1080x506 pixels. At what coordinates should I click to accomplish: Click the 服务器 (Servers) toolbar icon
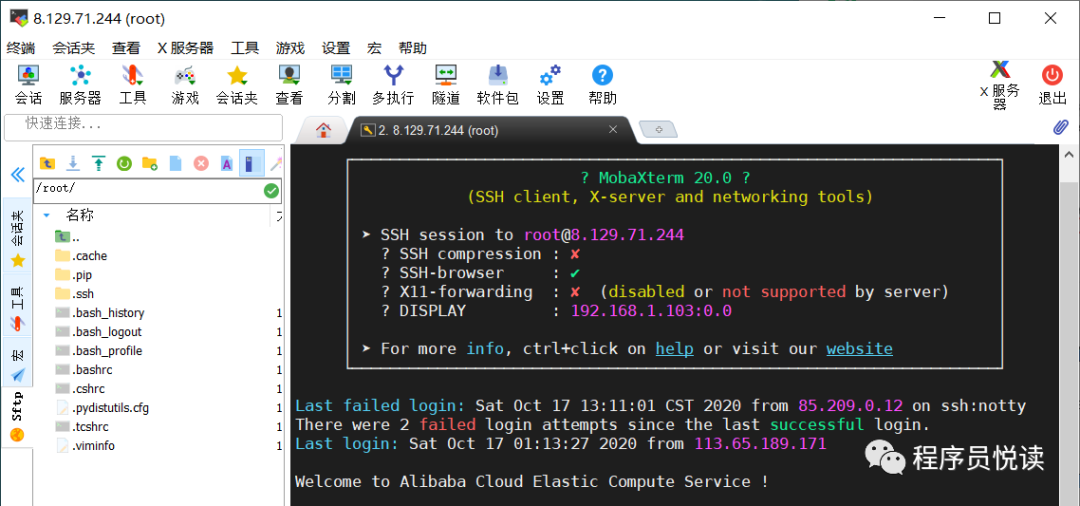pyautogui.click(x=80, y=85)
